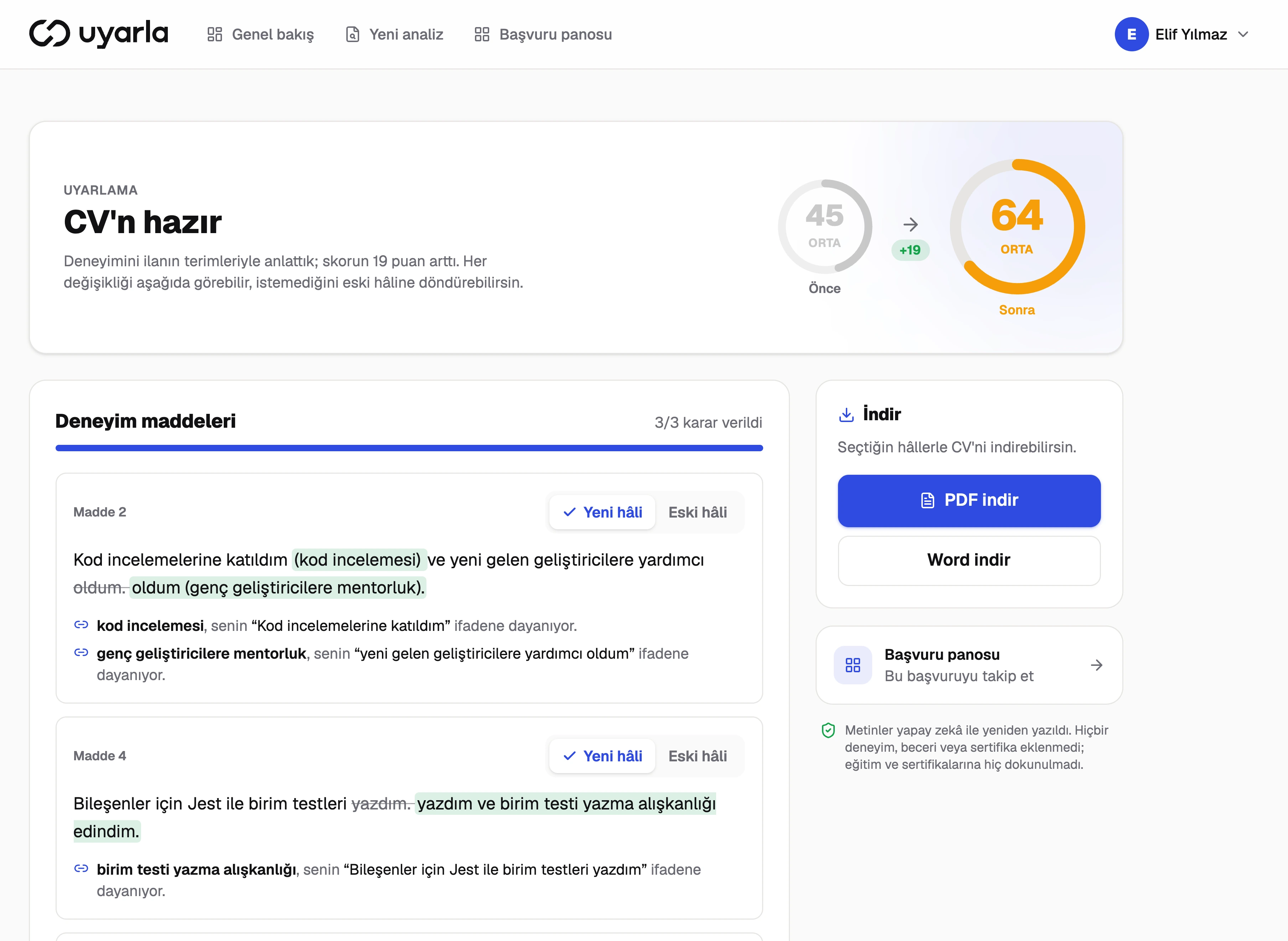
Task: Click link icon beside kod incelemesi
Action: coord(82,625)
